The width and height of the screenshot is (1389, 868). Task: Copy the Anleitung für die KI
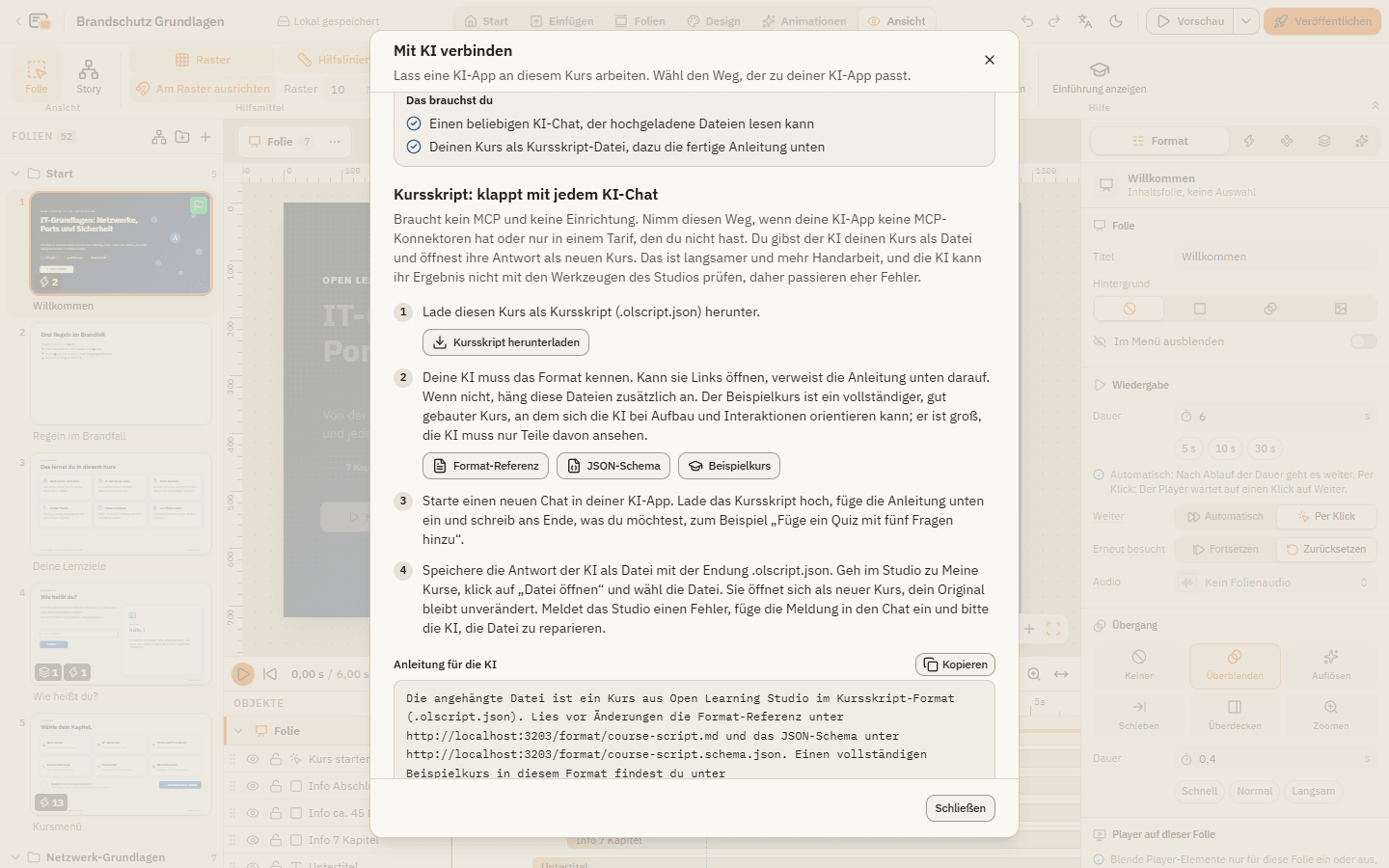tap(955, 665)
